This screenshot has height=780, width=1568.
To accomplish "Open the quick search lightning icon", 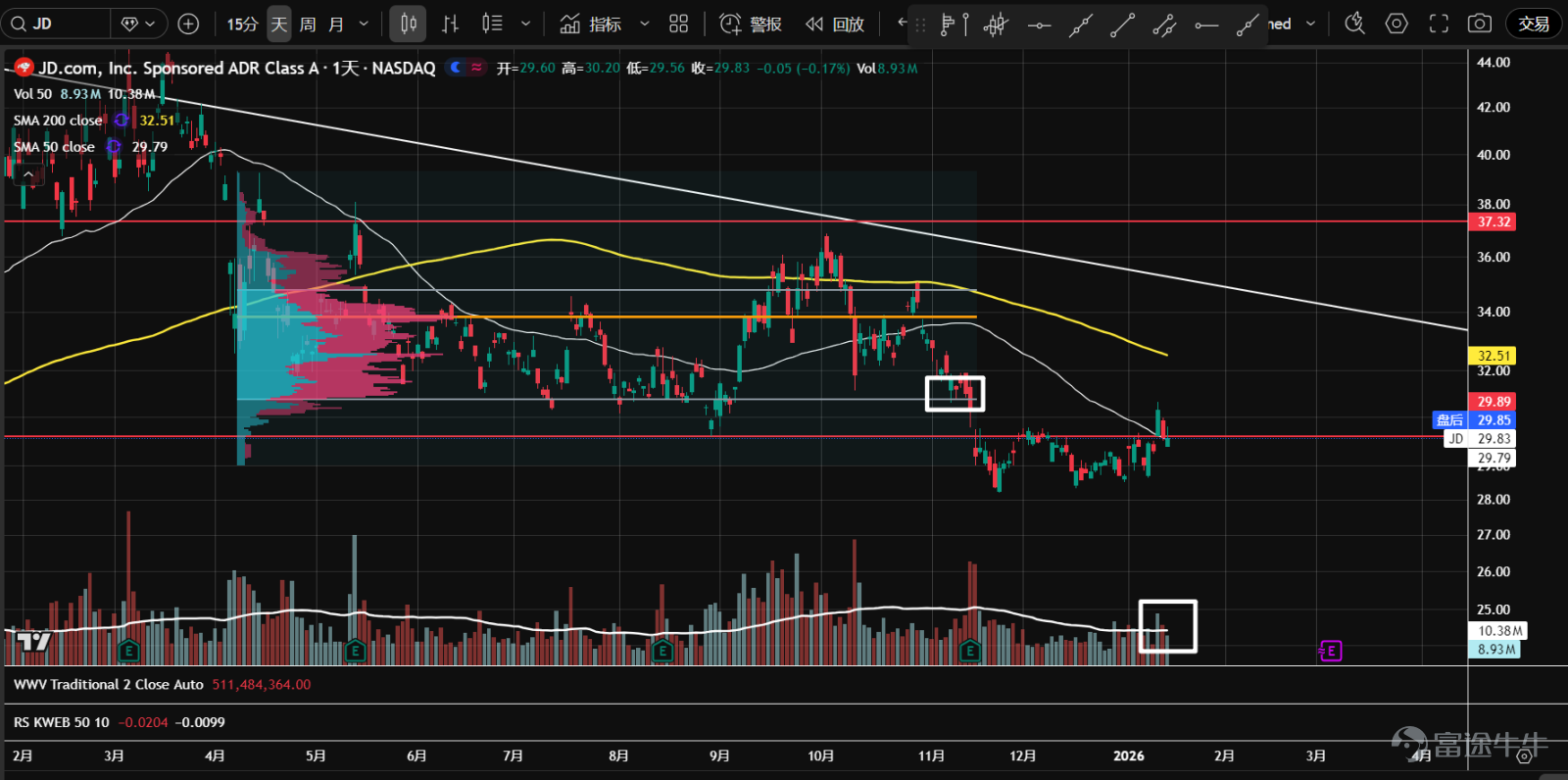I will (1354, 24).
